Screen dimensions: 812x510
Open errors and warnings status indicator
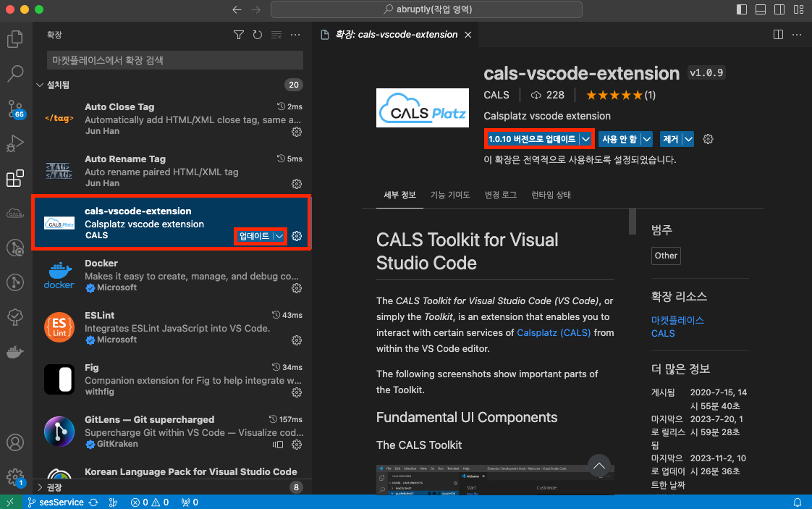150,502
